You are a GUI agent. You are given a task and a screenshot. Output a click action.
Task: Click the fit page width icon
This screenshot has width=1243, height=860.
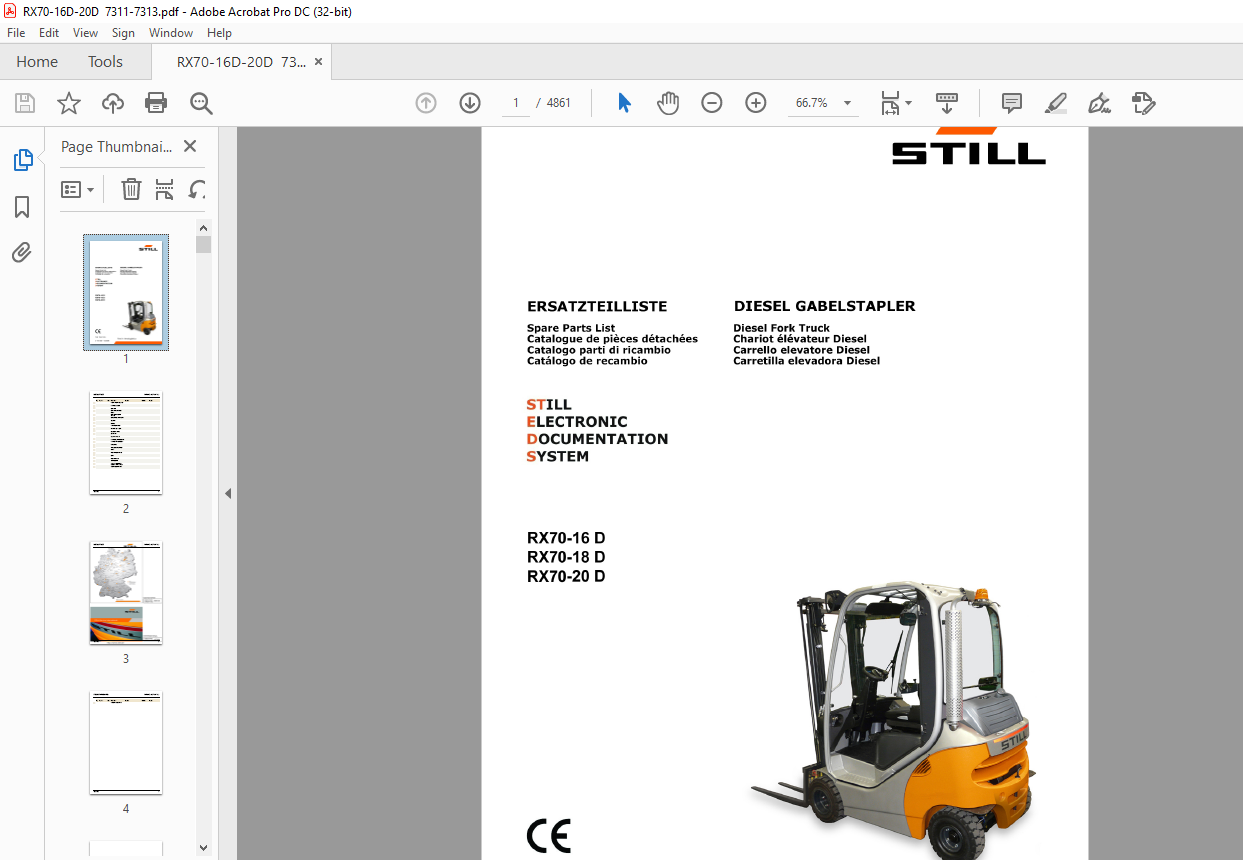890,103
